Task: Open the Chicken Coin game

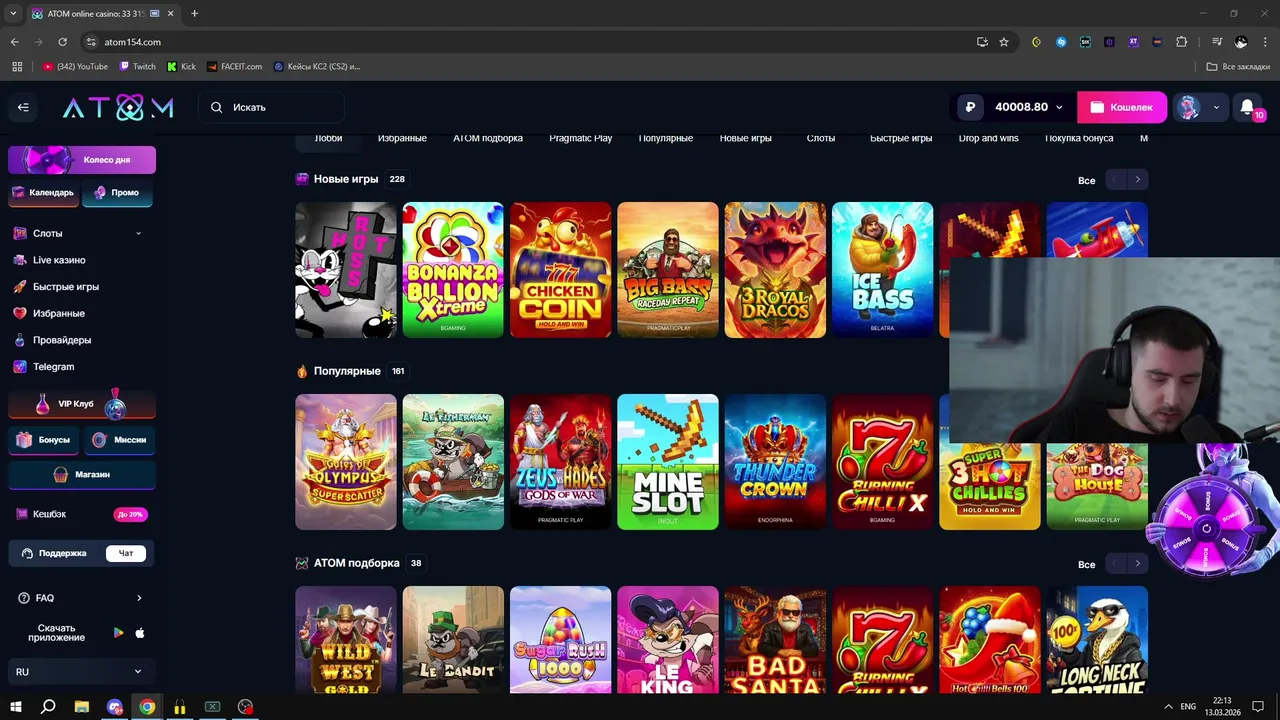Action: [x=560, y=270]
